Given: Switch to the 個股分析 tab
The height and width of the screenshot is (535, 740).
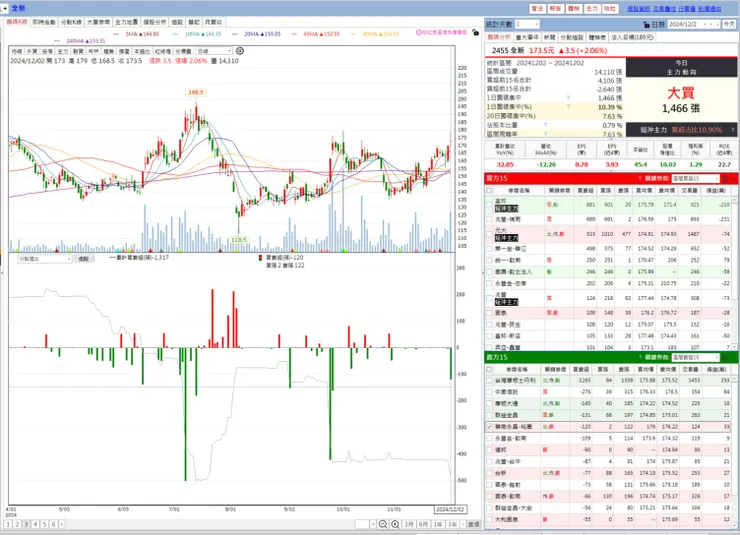Looking at the screenshot, I should pos(154,22).
